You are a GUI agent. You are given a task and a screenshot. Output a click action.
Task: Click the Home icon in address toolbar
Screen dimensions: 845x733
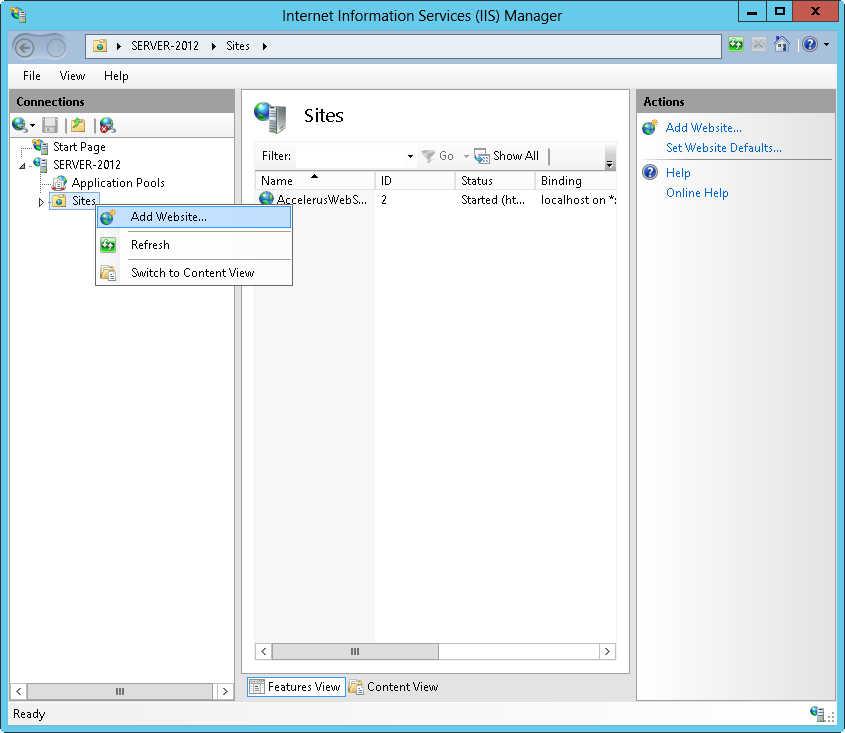781,44
